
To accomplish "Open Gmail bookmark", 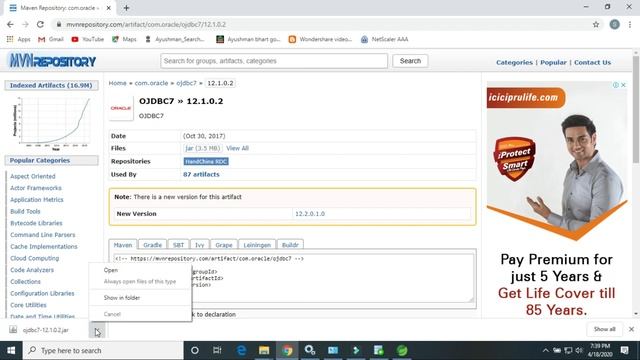I will pyautogui.click(x=51, y=39).
